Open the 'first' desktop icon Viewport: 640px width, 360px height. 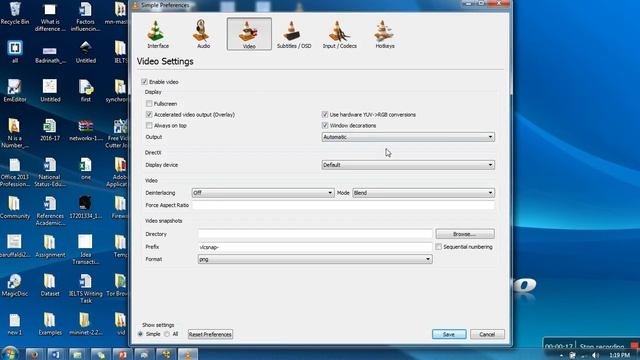pos(85,91)
